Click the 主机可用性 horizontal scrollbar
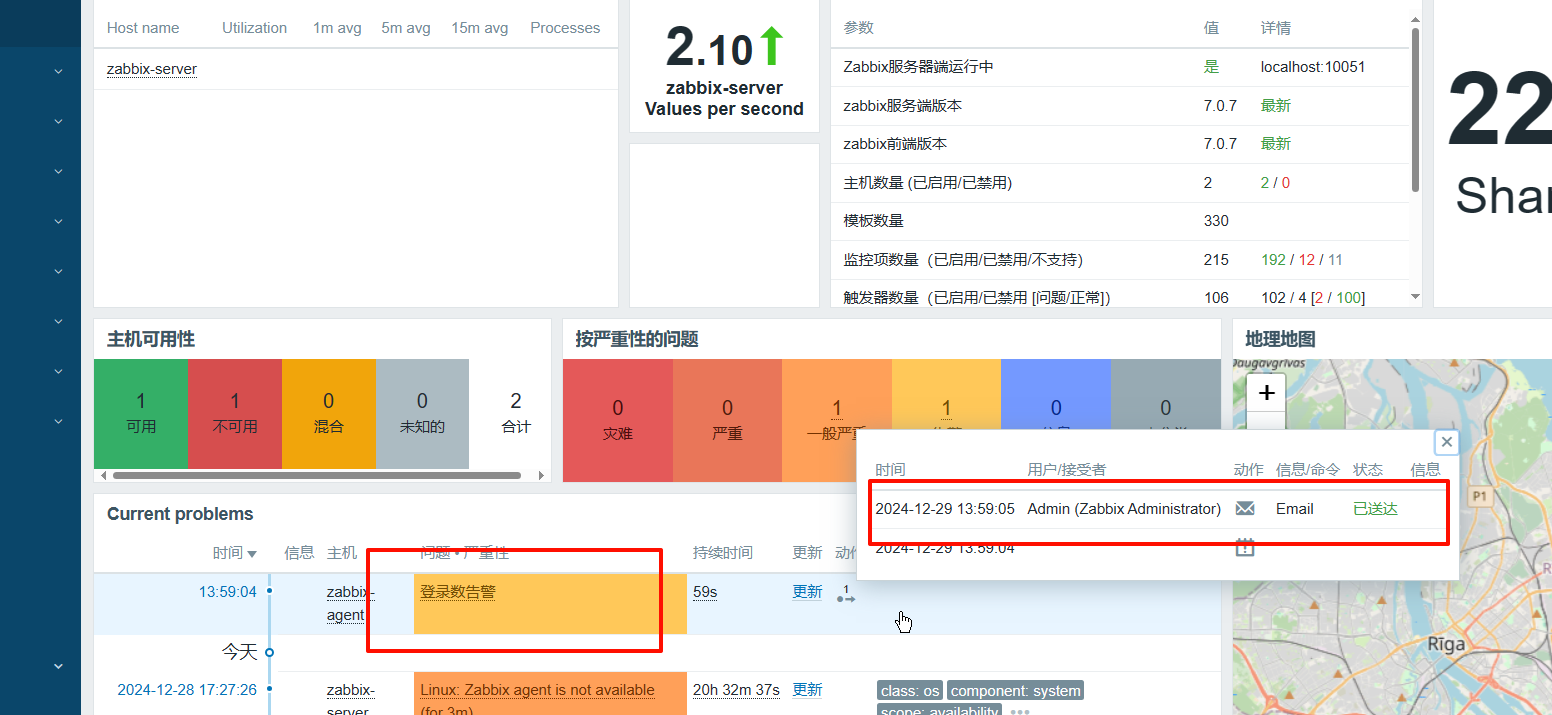 316,475
